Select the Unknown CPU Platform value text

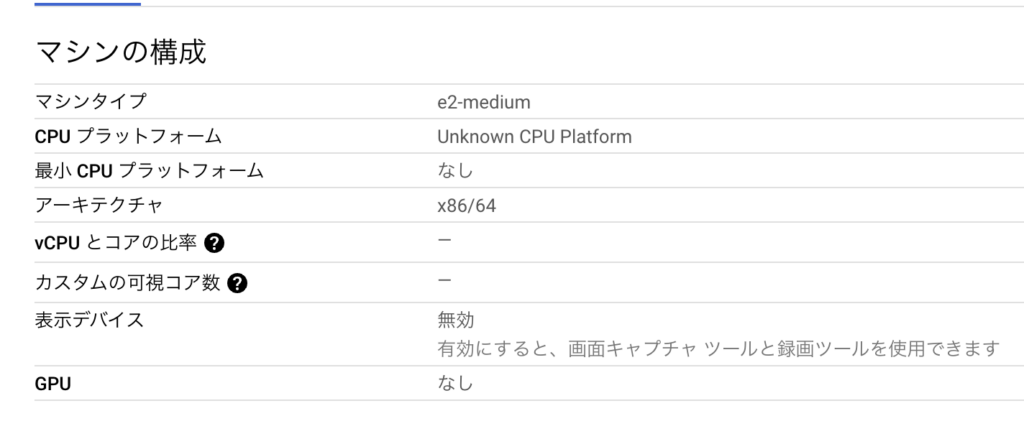pyautogui.click(x=534, y=136)
